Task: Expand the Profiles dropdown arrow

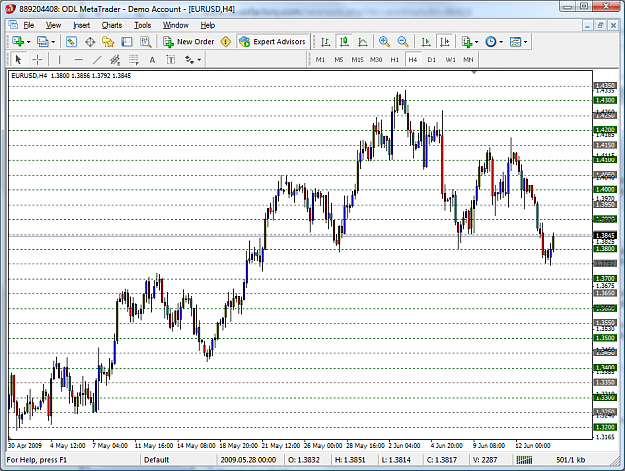Action: coord(53,42)
